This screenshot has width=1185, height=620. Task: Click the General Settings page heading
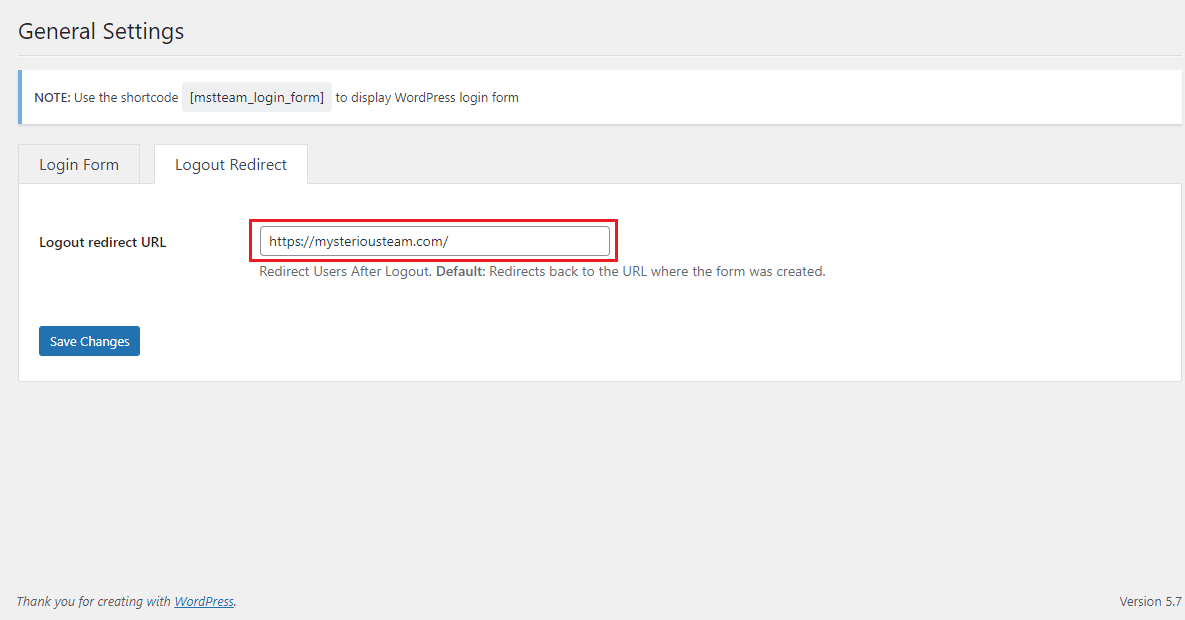point(100,31)
